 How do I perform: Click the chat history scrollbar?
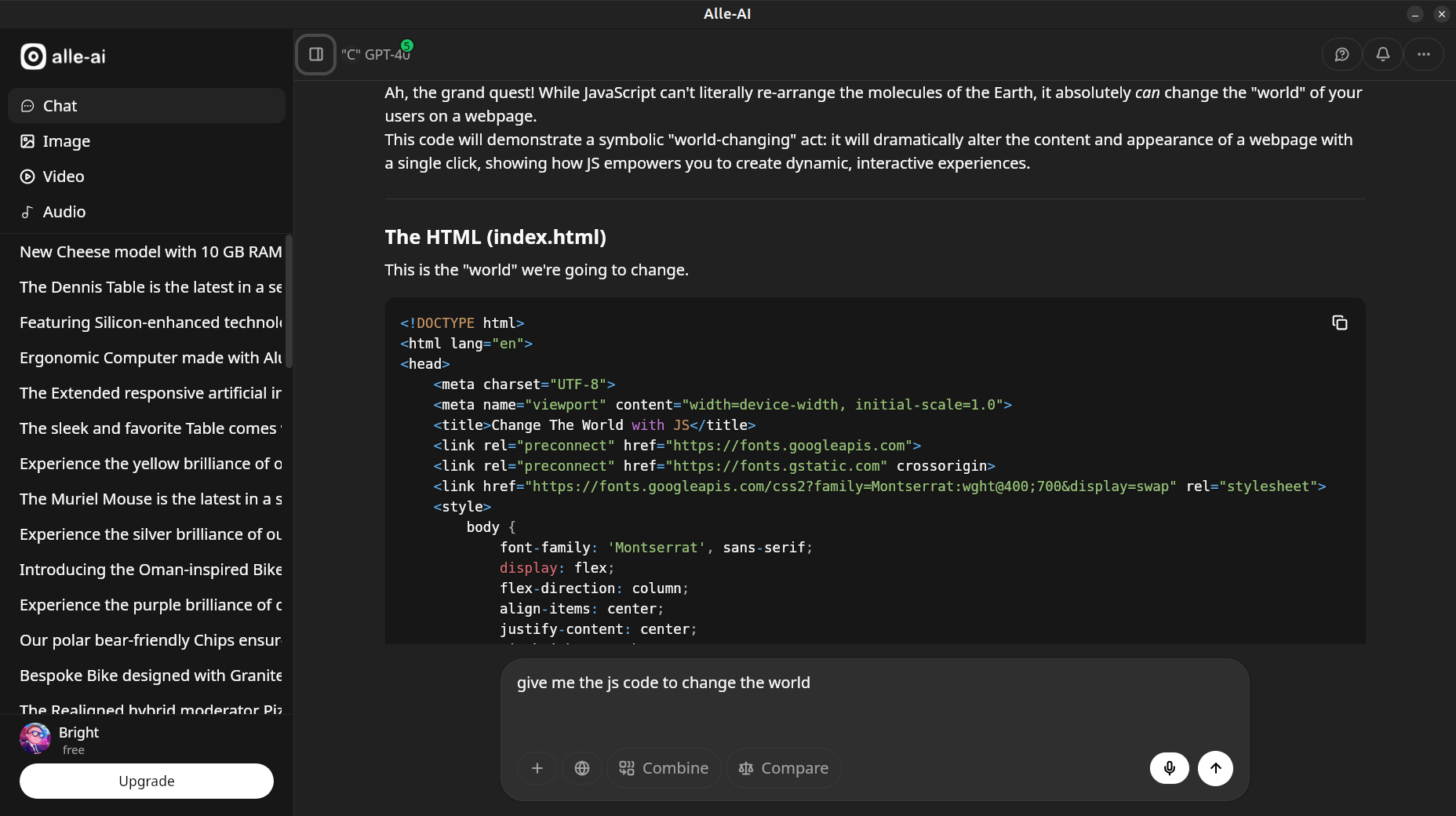tap(289, 302)
